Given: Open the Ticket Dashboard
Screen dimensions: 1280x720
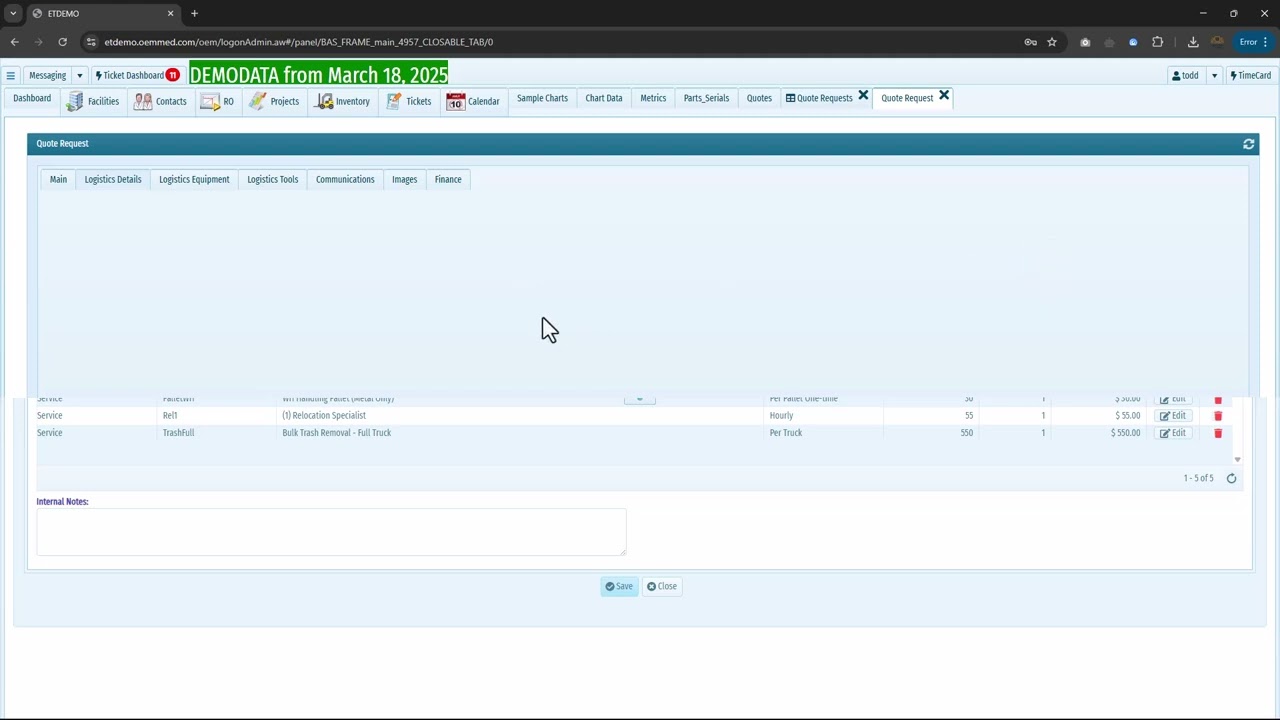Looking at the screenshot, I should tap(130, 76).
